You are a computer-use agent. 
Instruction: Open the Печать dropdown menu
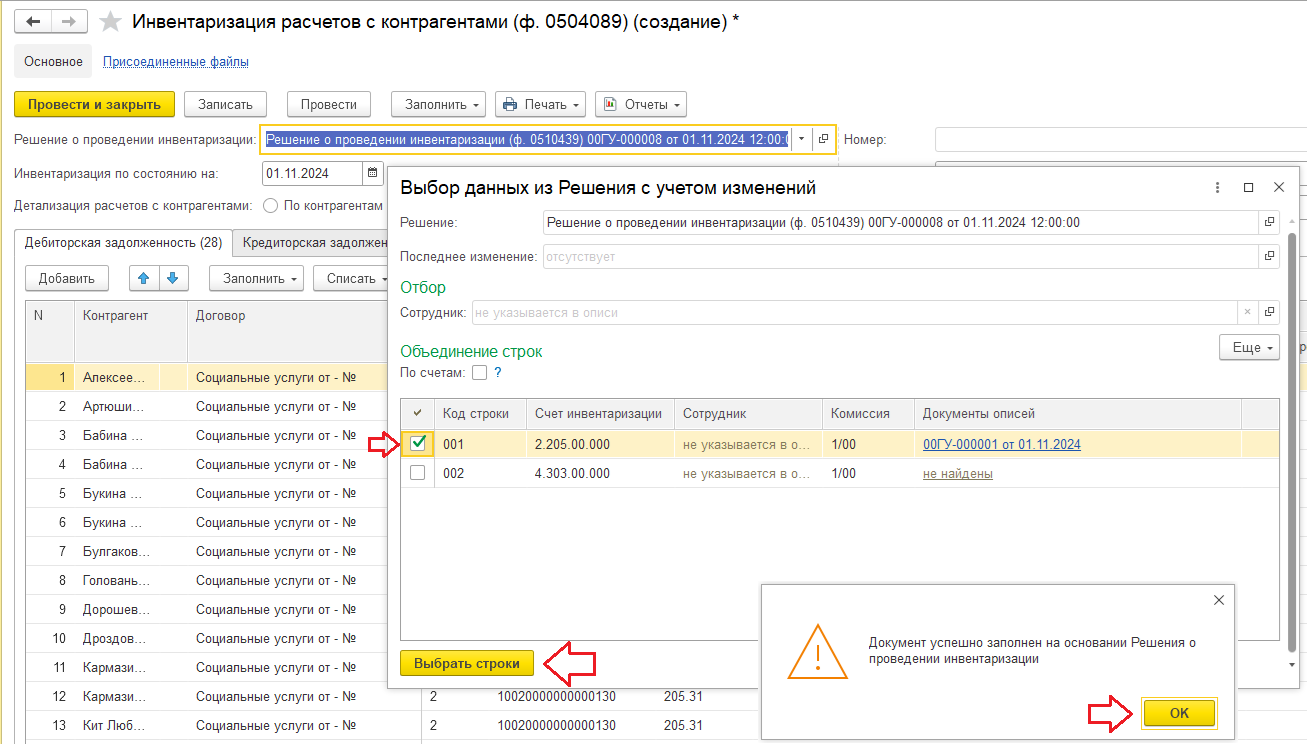point(540,104)
